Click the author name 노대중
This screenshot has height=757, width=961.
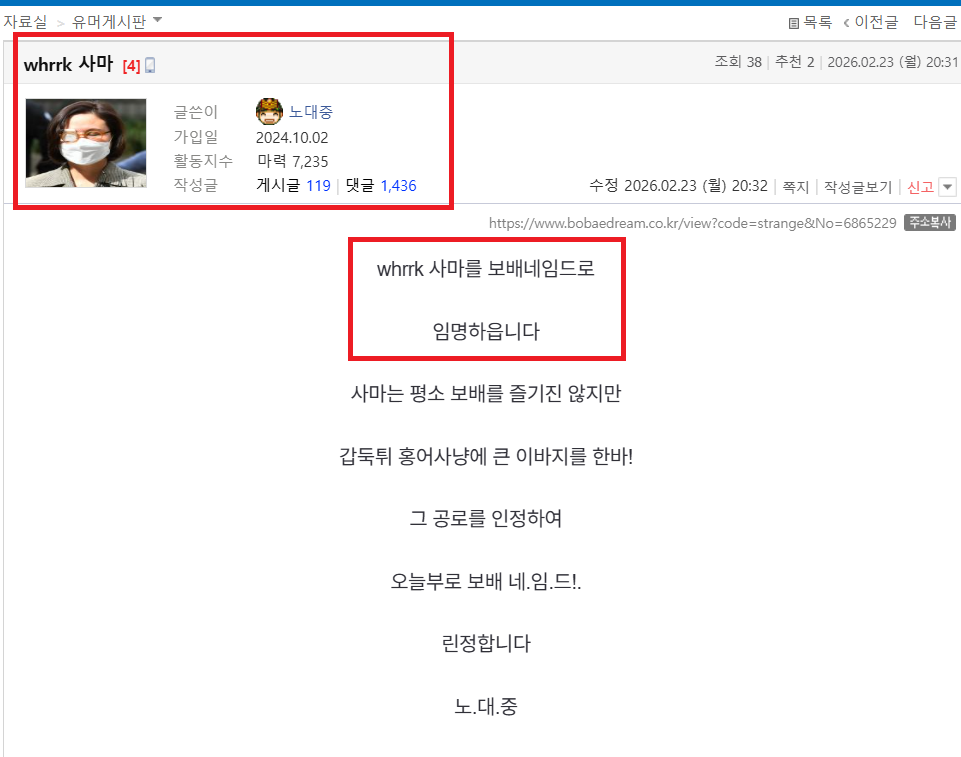pyautogui.click(x=312, y=111)
